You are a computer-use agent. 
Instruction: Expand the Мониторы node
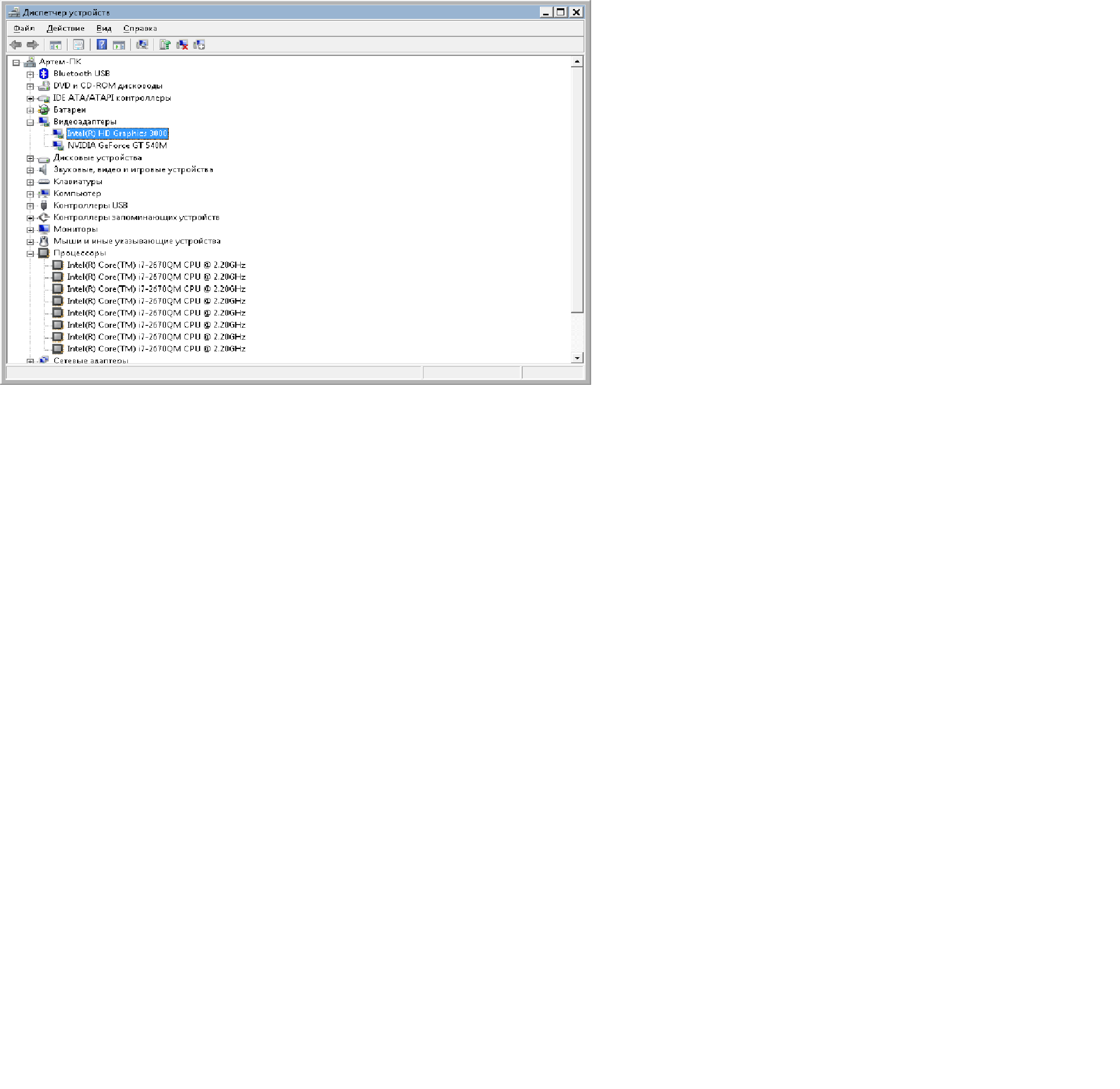coord(30,230)
